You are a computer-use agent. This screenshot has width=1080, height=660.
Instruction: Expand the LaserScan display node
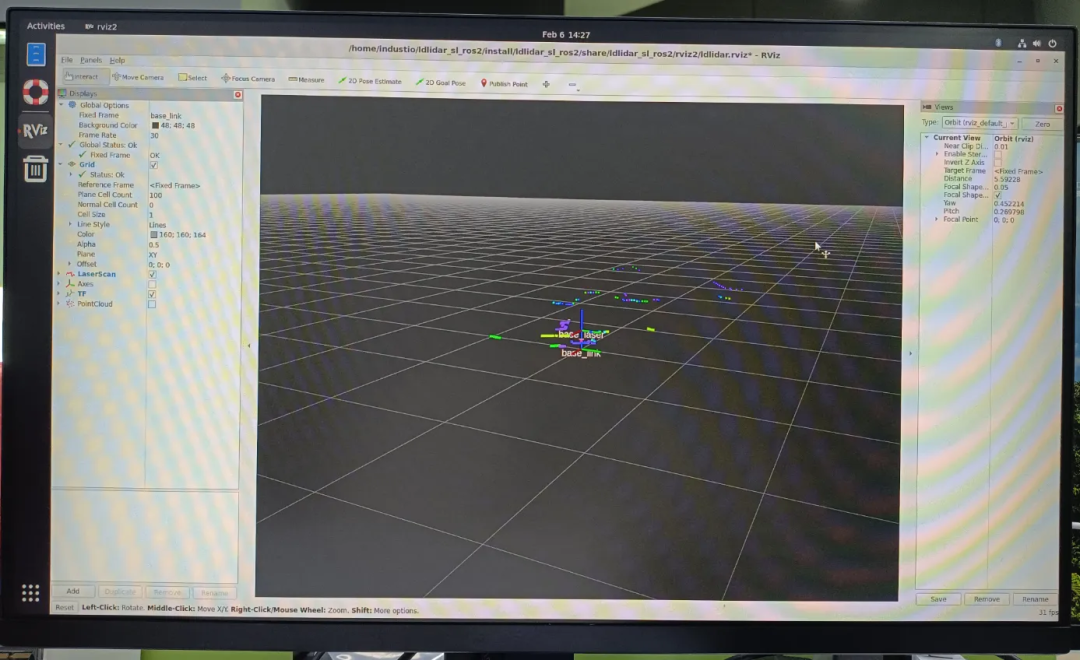pos(59,274)
